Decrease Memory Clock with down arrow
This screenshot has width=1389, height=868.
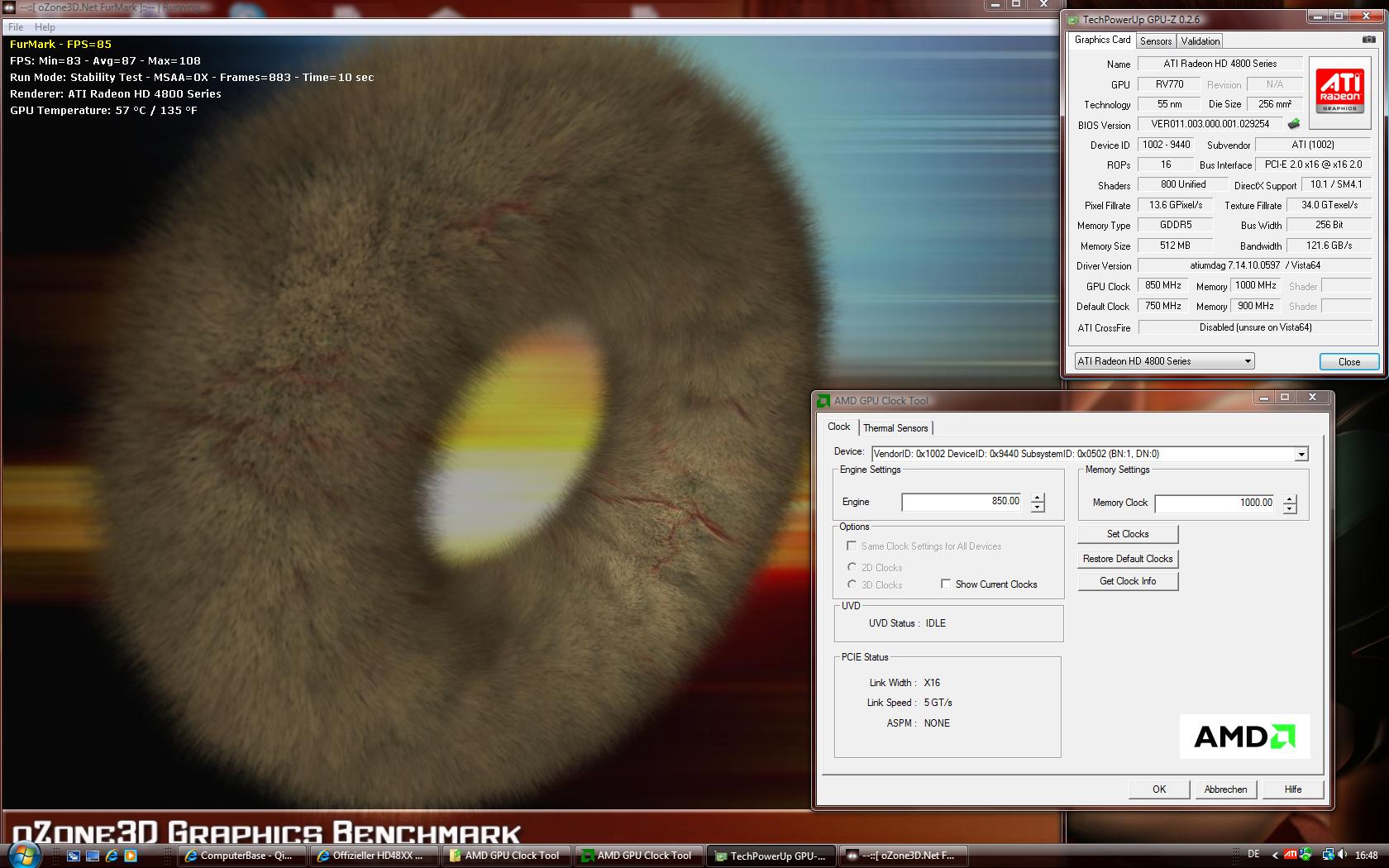(x=1290, y=509)
